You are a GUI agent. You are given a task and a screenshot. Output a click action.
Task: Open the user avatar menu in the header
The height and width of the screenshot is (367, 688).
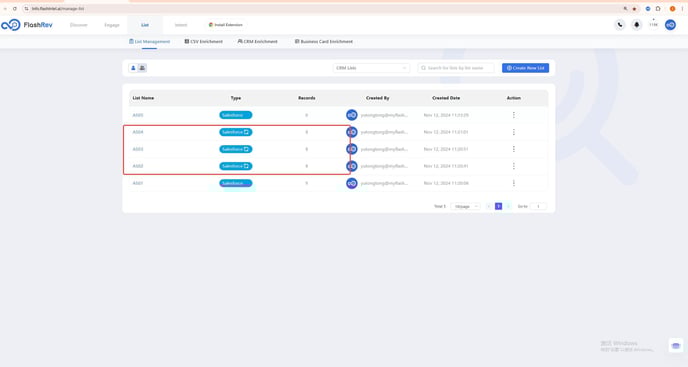click(x=670, y=25)
